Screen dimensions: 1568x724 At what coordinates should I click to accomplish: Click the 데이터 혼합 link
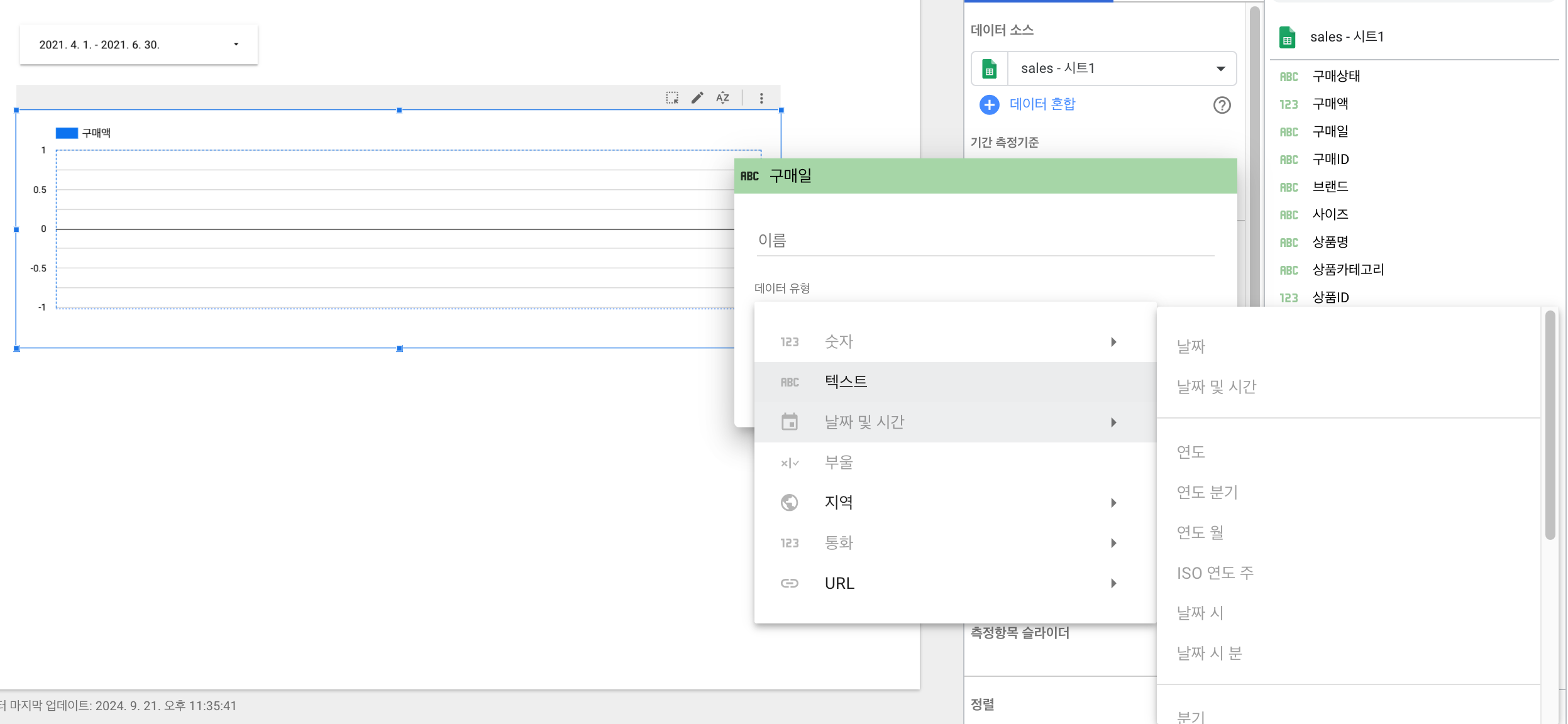(1042, 104)
